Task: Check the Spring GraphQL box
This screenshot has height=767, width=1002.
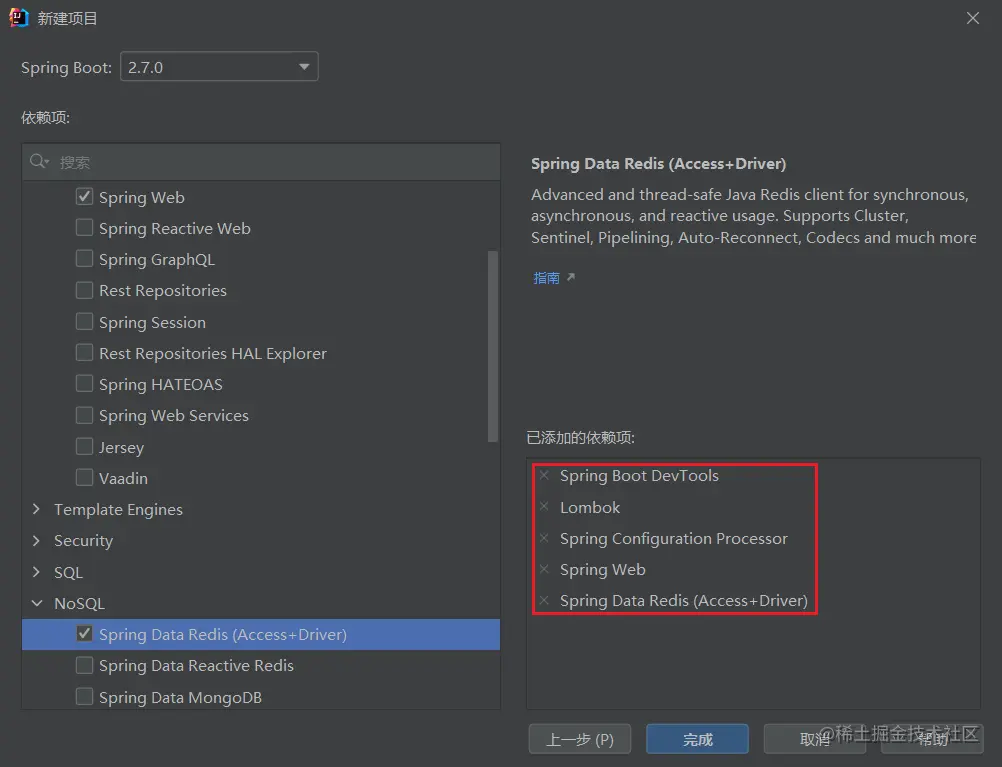Action: coord(84,258)
